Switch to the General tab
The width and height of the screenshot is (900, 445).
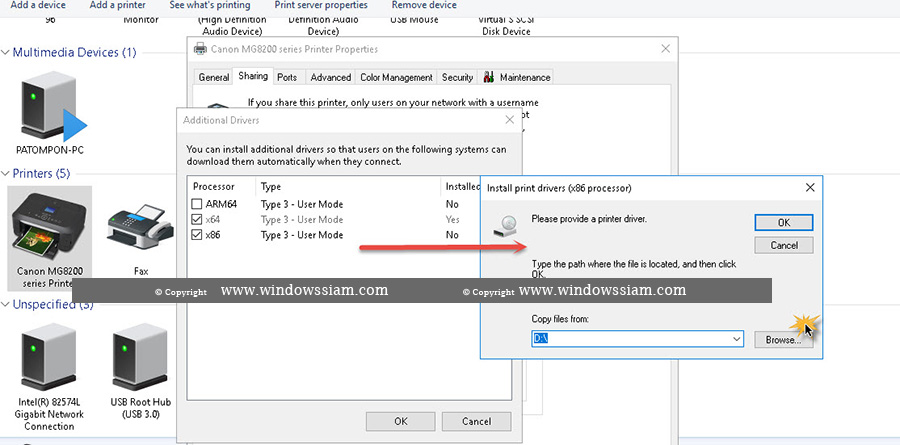(x=214, y=78)
